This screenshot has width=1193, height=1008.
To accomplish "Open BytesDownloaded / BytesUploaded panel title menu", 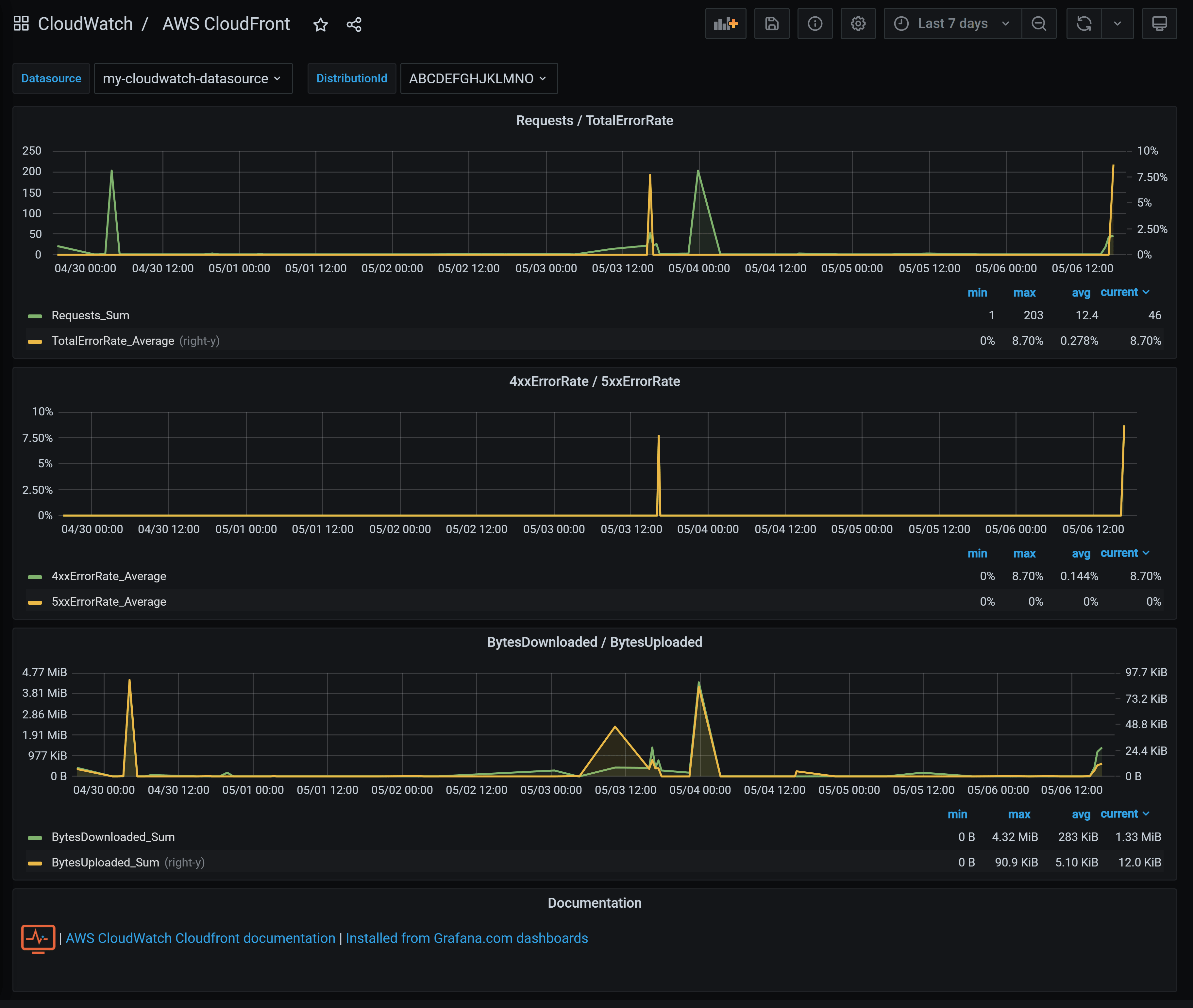I will 594,642.
